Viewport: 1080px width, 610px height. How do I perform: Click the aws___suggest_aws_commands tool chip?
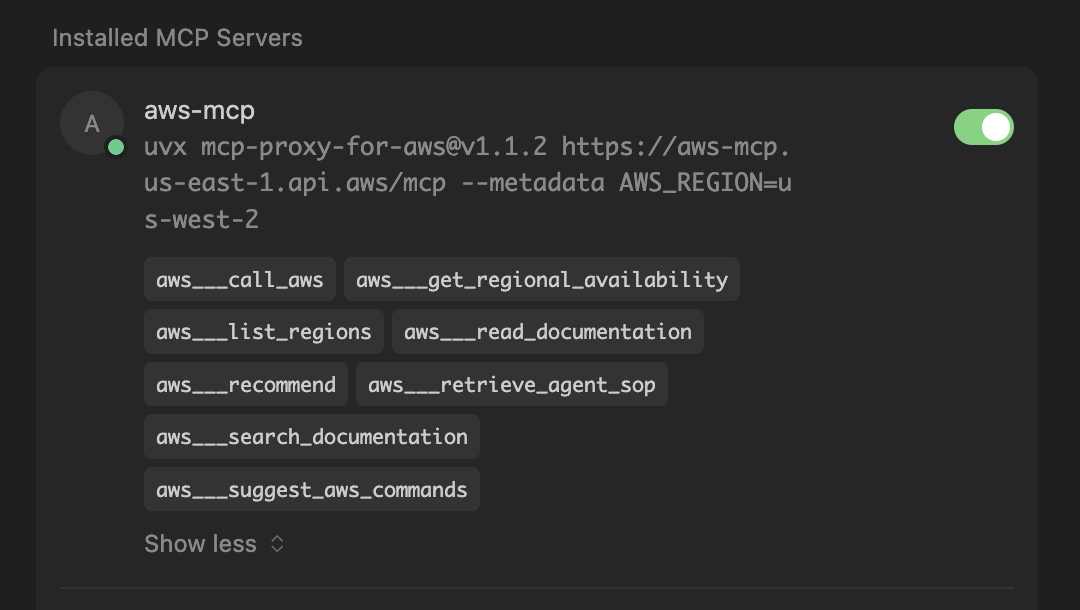pyautogui.click(x=312, y=490)
